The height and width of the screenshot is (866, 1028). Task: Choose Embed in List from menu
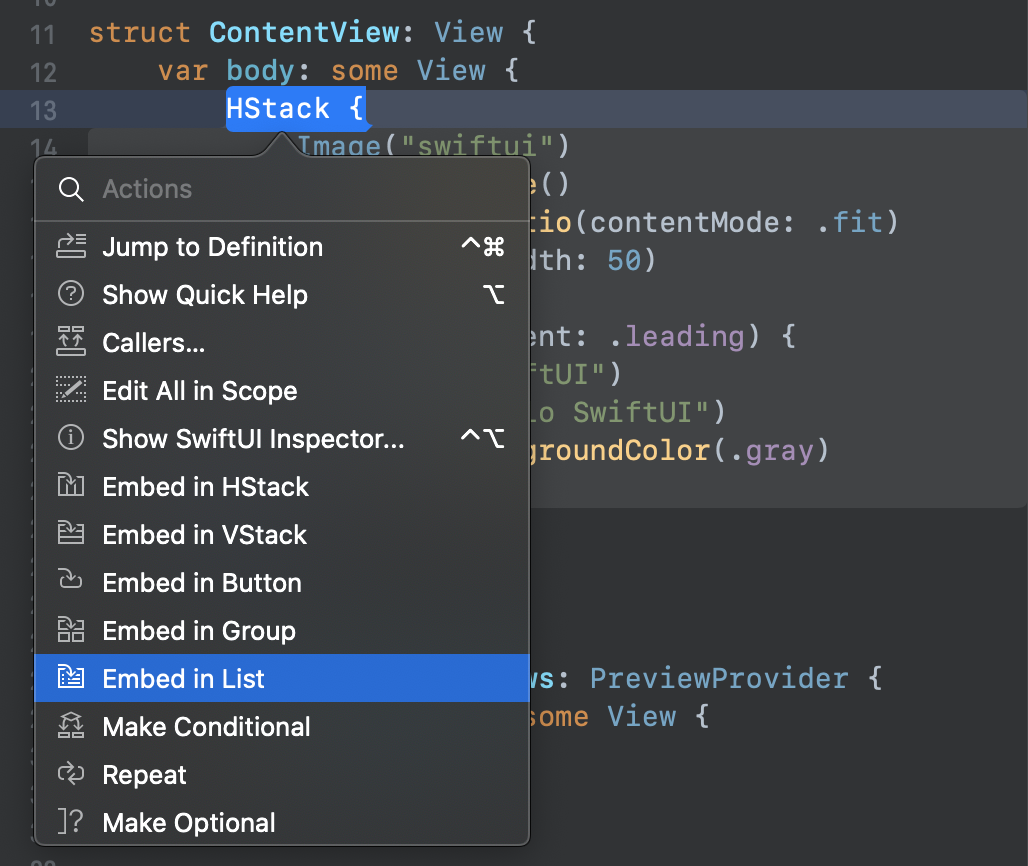pyautogui.click(x=184, y=679)
